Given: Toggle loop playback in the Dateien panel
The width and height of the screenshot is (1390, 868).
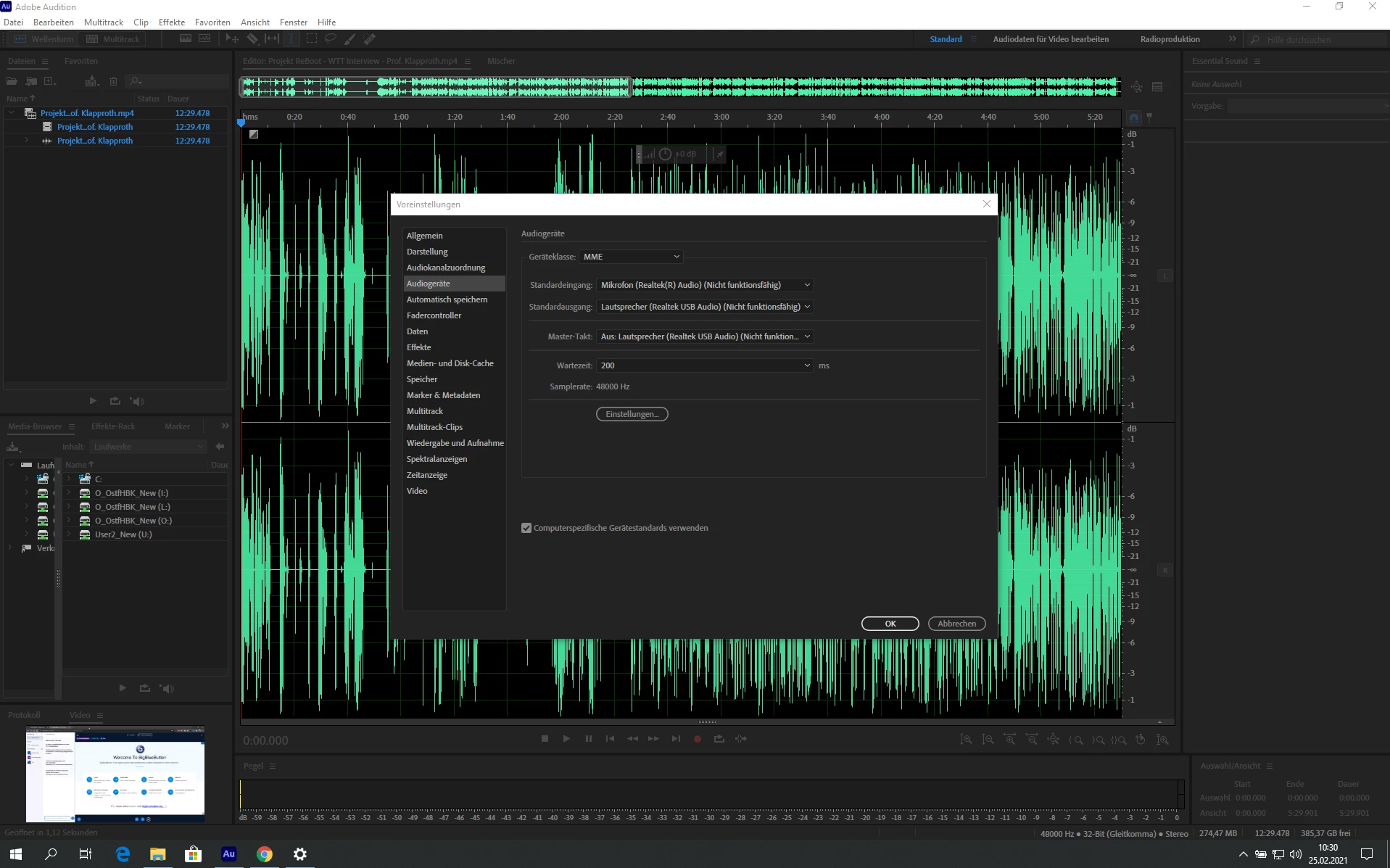Looking at the screenshot, I should tap(115, 401).
